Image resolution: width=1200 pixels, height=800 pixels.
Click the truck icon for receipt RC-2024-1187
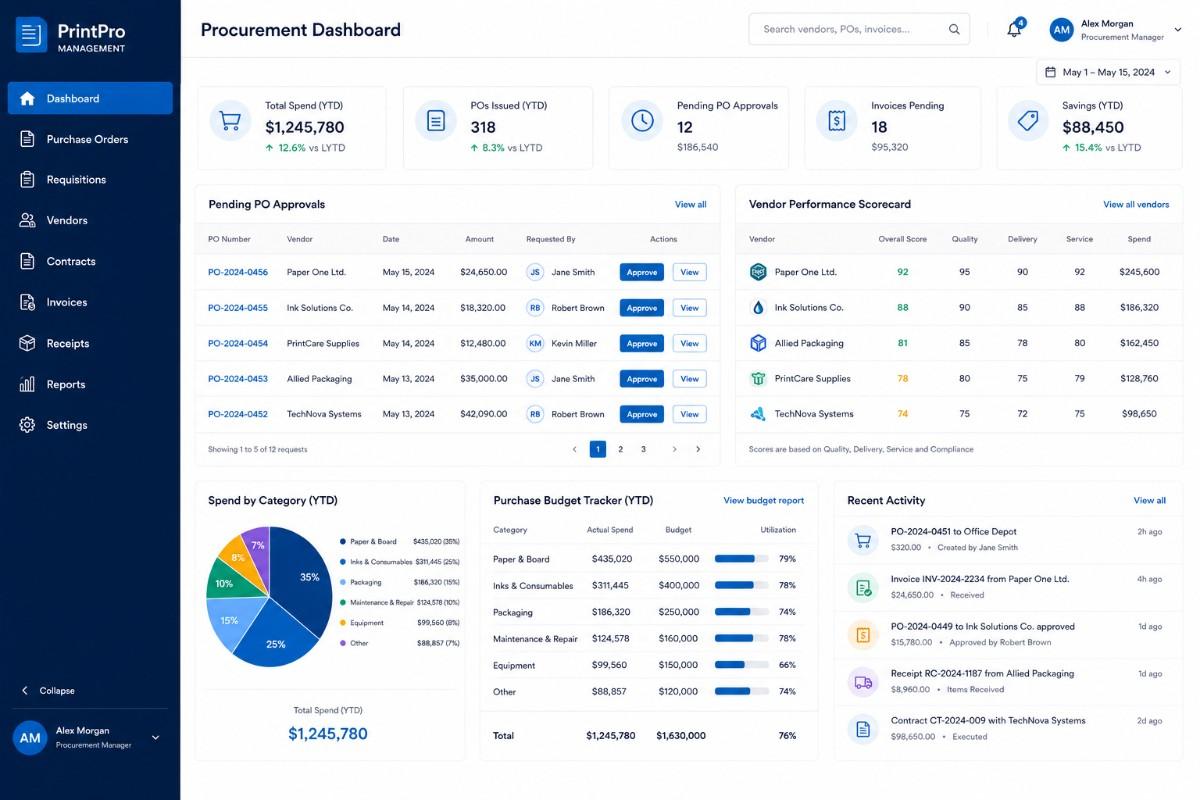click(x=863, y=682)
